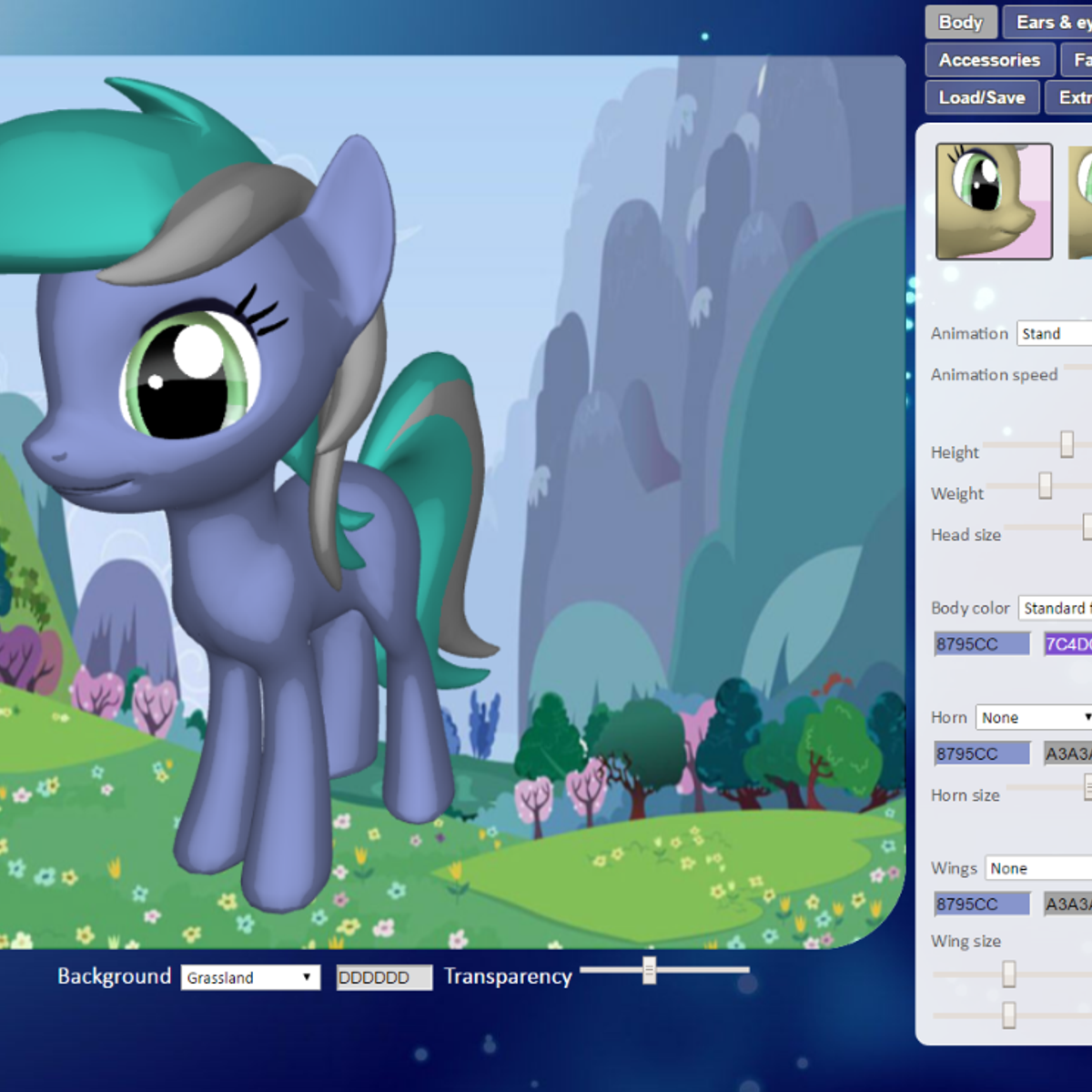Open the Load/Save tab
Viewport: 1092px width, 1092px height.
point(983,97)
